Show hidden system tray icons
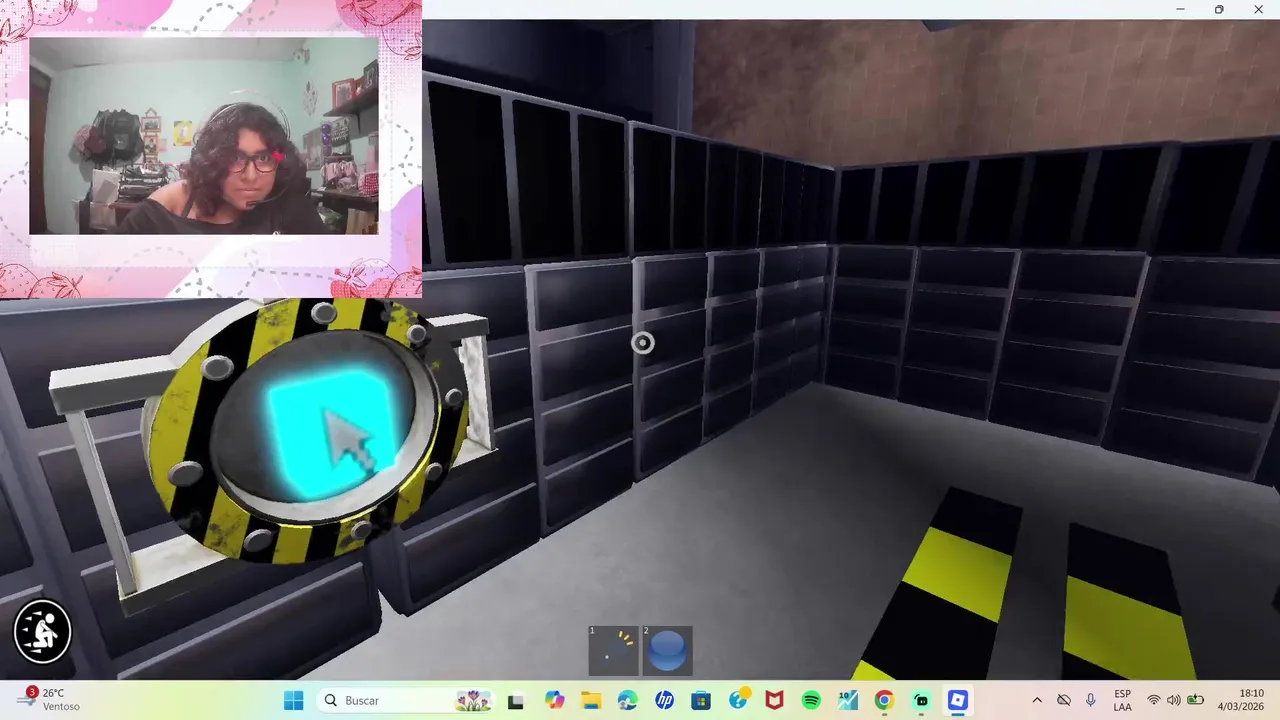Viewport: 1280px width, 720px height. click(1037, 700)
